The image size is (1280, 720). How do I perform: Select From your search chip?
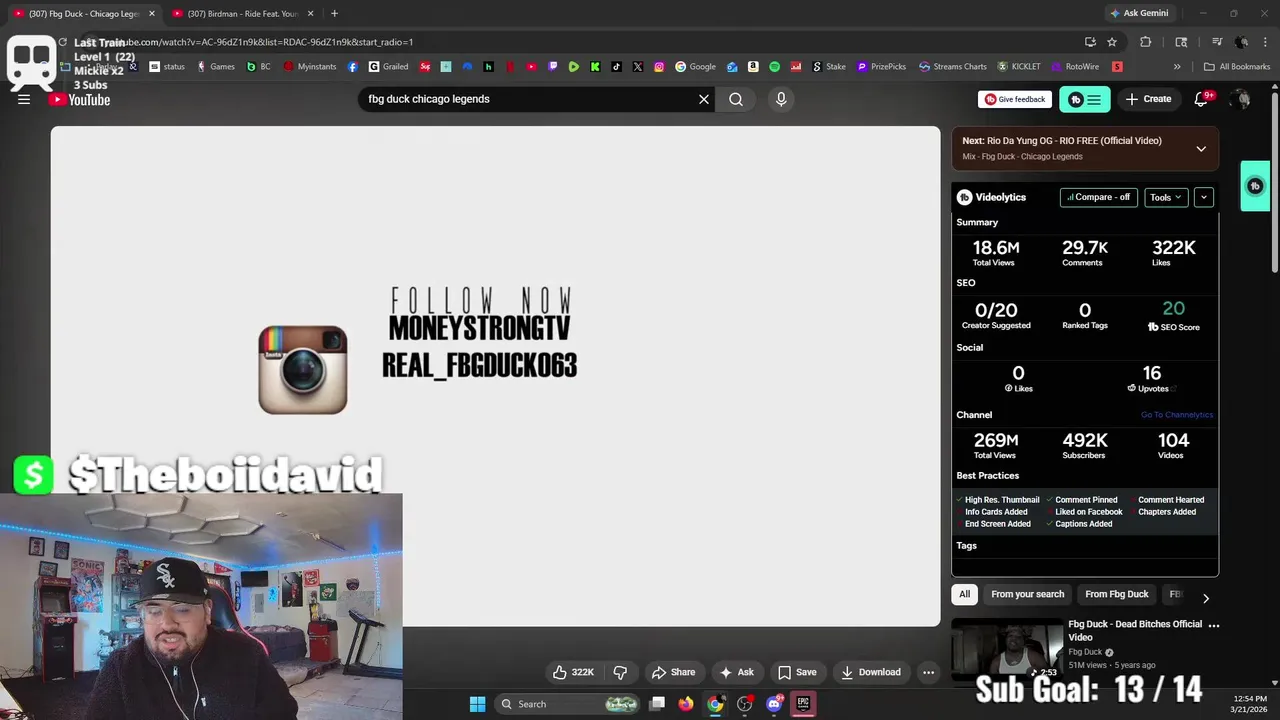click(1027, 594)
